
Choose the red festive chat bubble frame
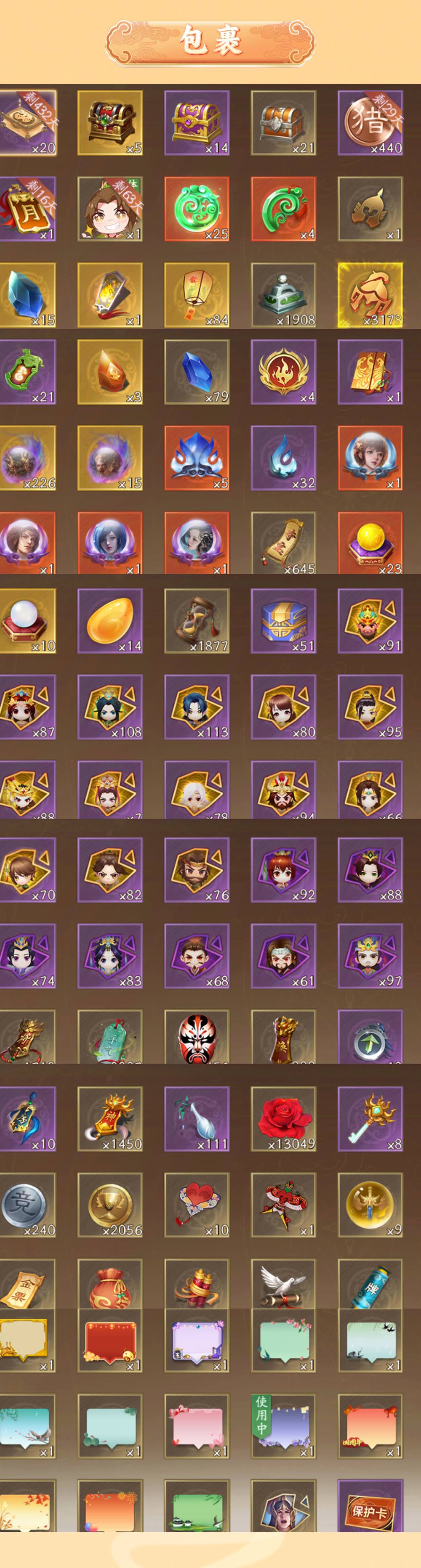(x=110, y=1340)
